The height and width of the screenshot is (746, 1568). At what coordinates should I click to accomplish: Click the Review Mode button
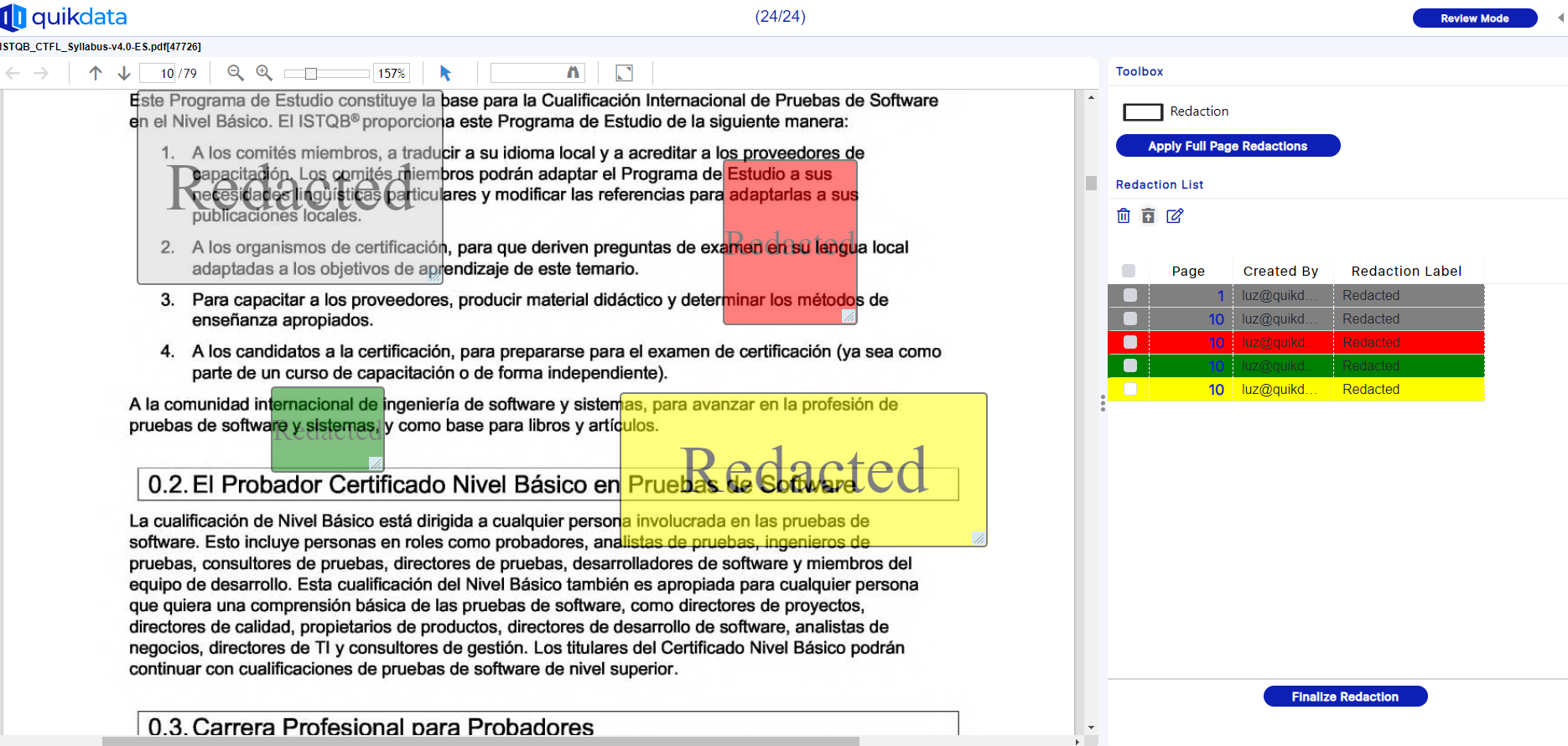[x=1475, y=18]
